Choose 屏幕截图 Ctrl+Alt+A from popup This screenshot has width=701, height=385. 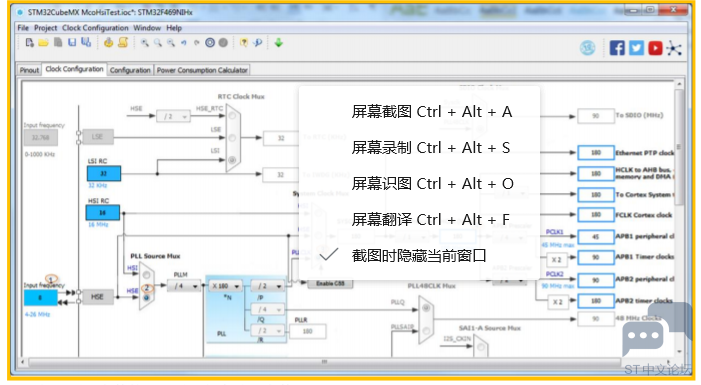coord(432,111)
